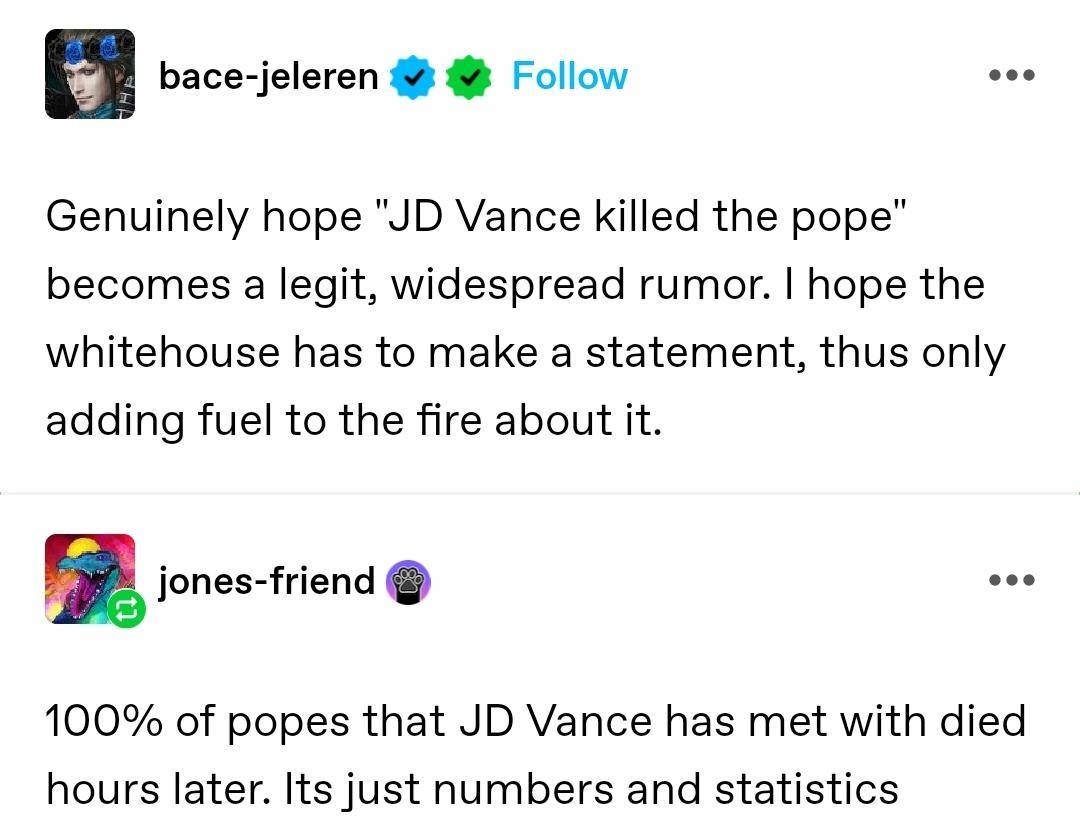
Task: Click the line "adding fuel to the fire about it."
Action: (x=354, y=420)
